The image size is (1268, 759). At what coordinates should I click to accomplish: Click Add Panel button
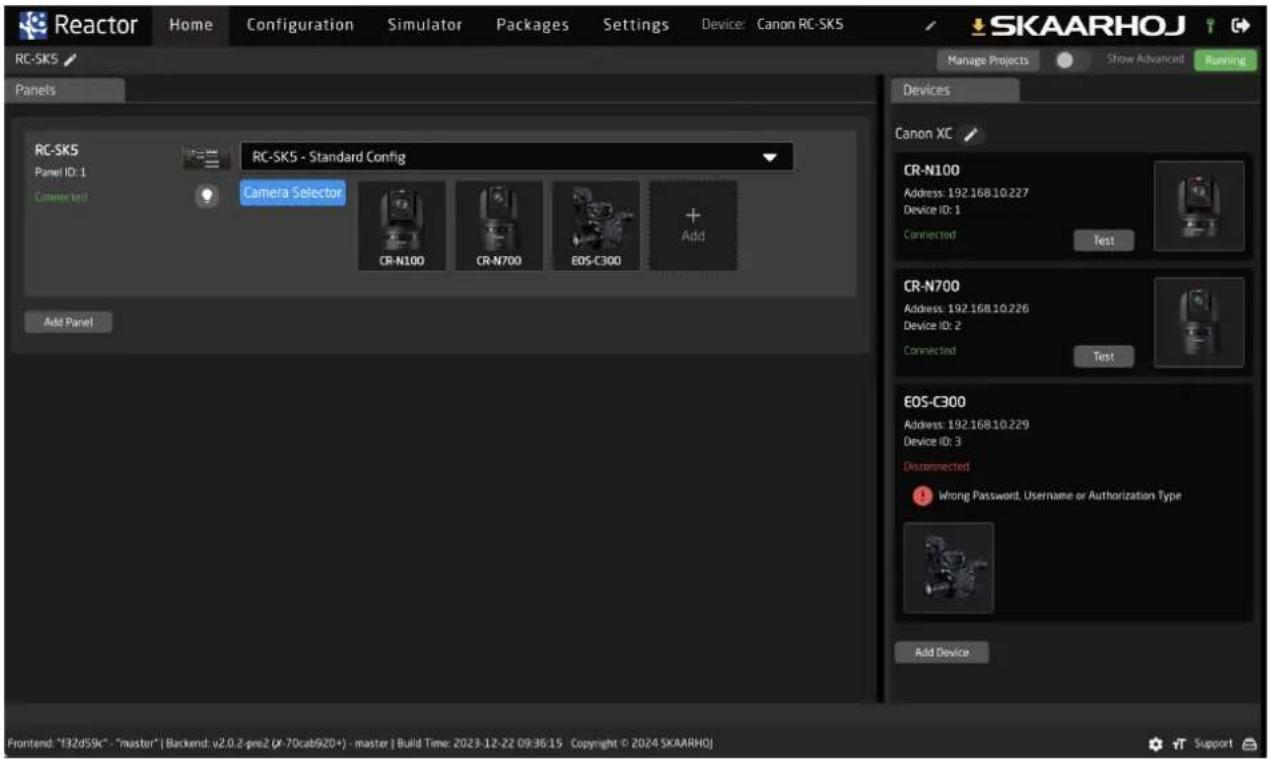coord(68,323)
